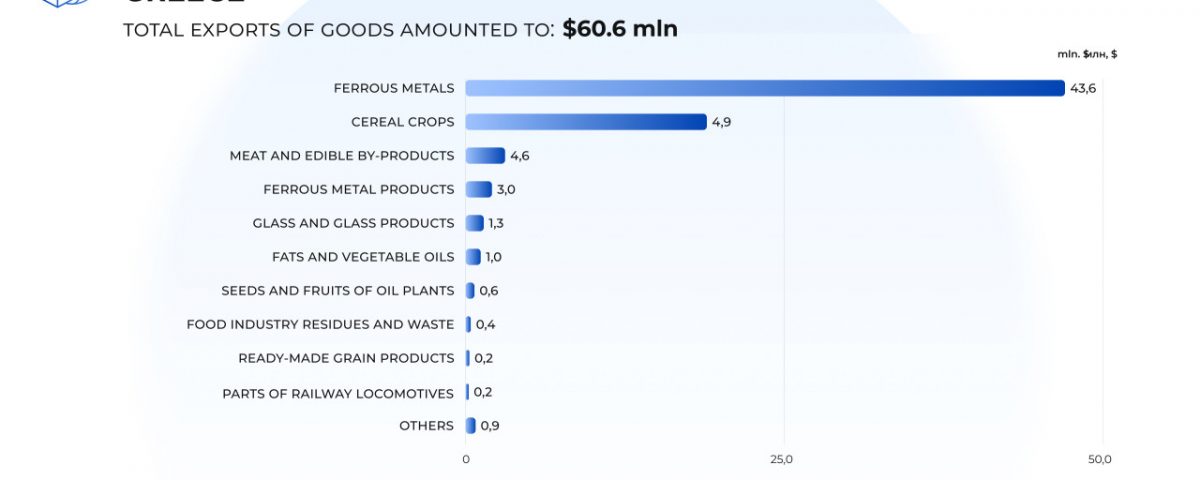Click the Seeds and Fruits of Oil Plants label
The width and height of the screenshot is (1200, 480).
point(337,291)
